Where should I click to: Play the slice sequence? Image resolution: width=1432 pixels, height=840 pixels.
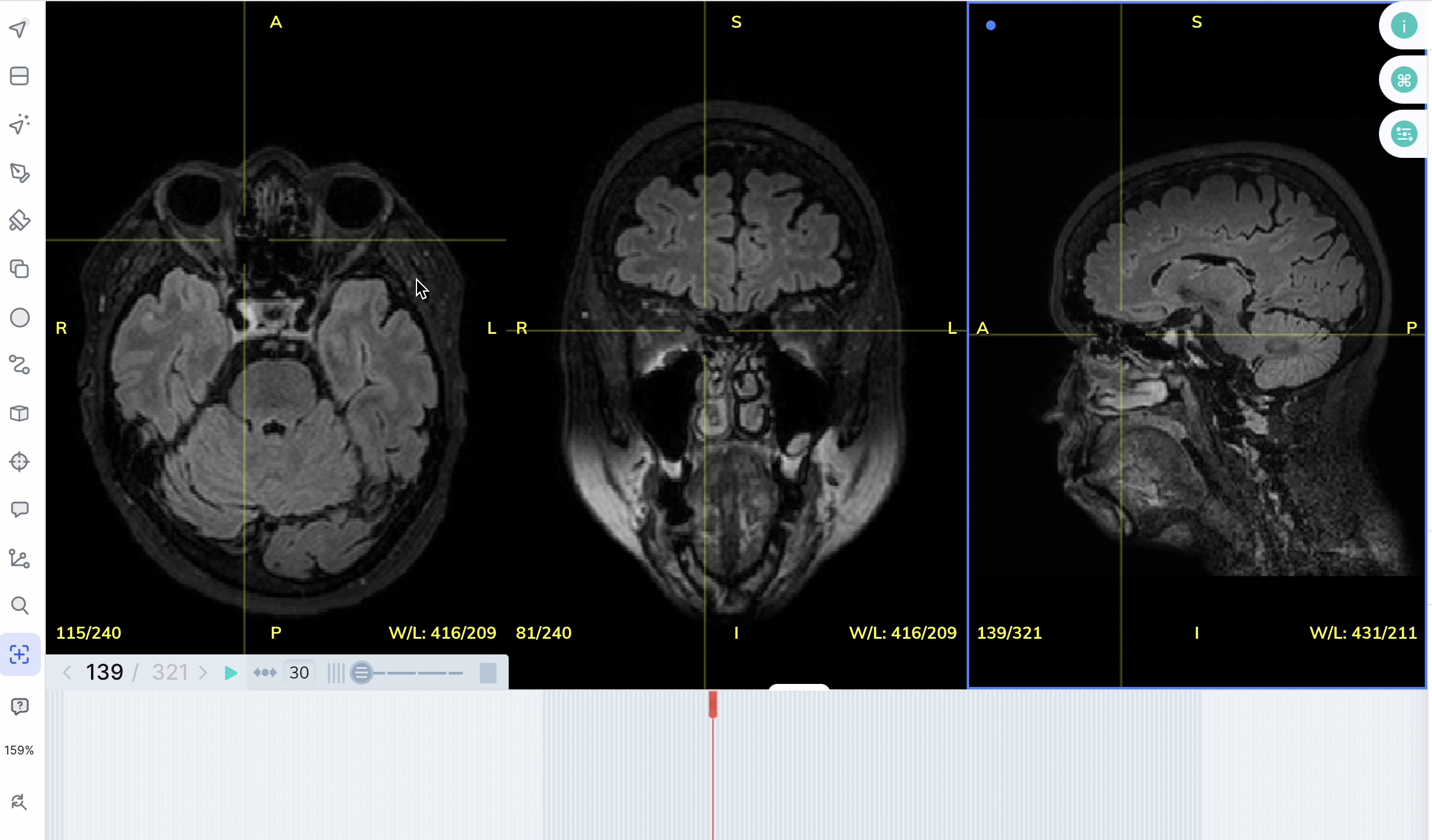point(230,672)
